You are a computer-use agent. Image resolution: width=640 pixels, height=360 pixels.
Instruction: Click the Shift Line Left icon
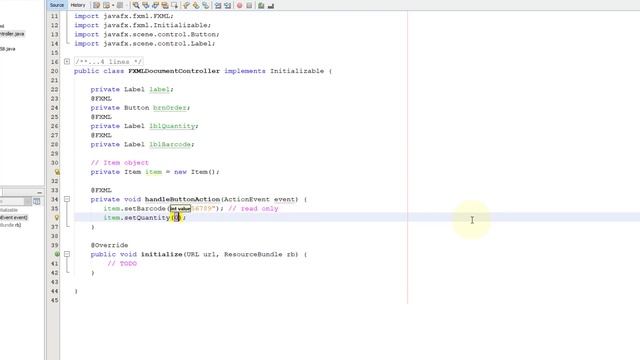[218, 5]
